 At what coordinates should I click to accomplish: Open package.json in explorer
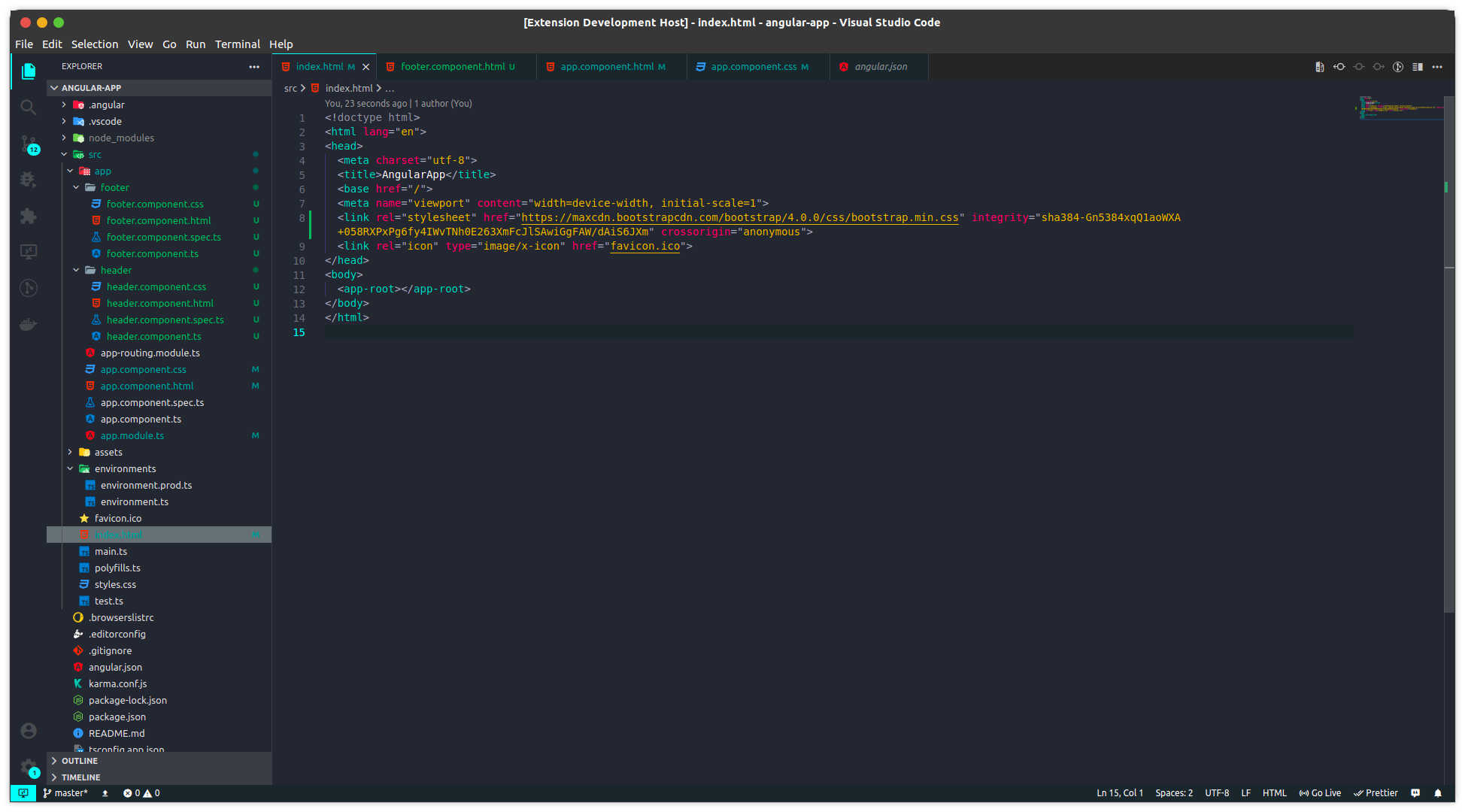click(x=159, y=717)
